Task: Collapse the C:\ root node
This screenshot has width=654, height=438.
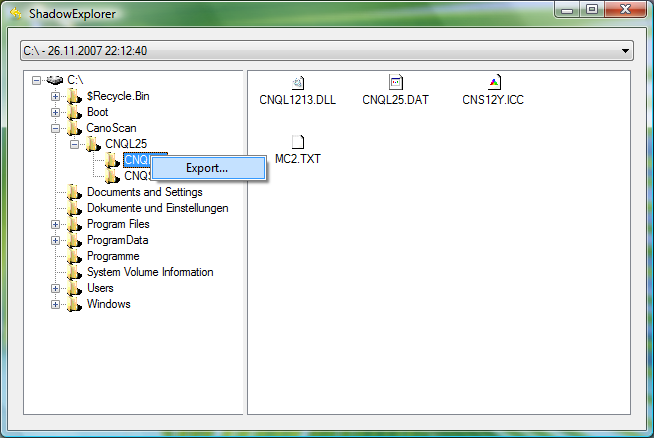Action: 36,80
